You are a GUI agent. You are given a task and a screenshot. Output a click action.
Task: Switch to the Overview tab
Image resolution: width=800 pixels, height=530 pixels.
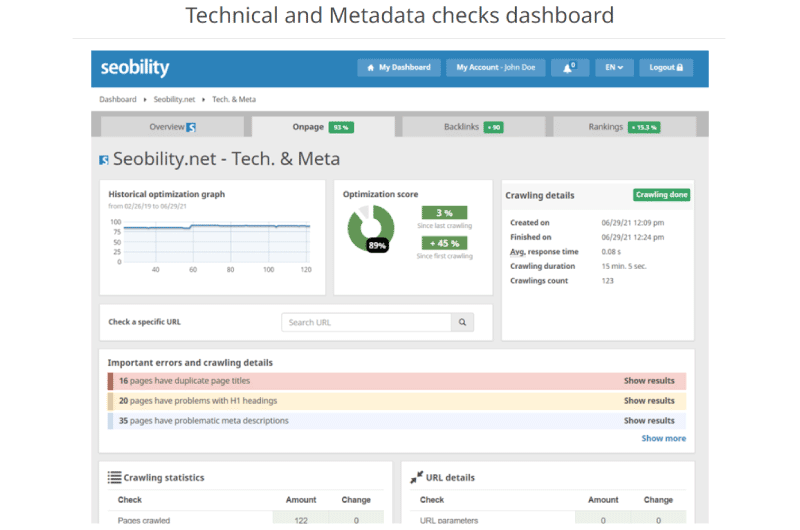[172, 127]
